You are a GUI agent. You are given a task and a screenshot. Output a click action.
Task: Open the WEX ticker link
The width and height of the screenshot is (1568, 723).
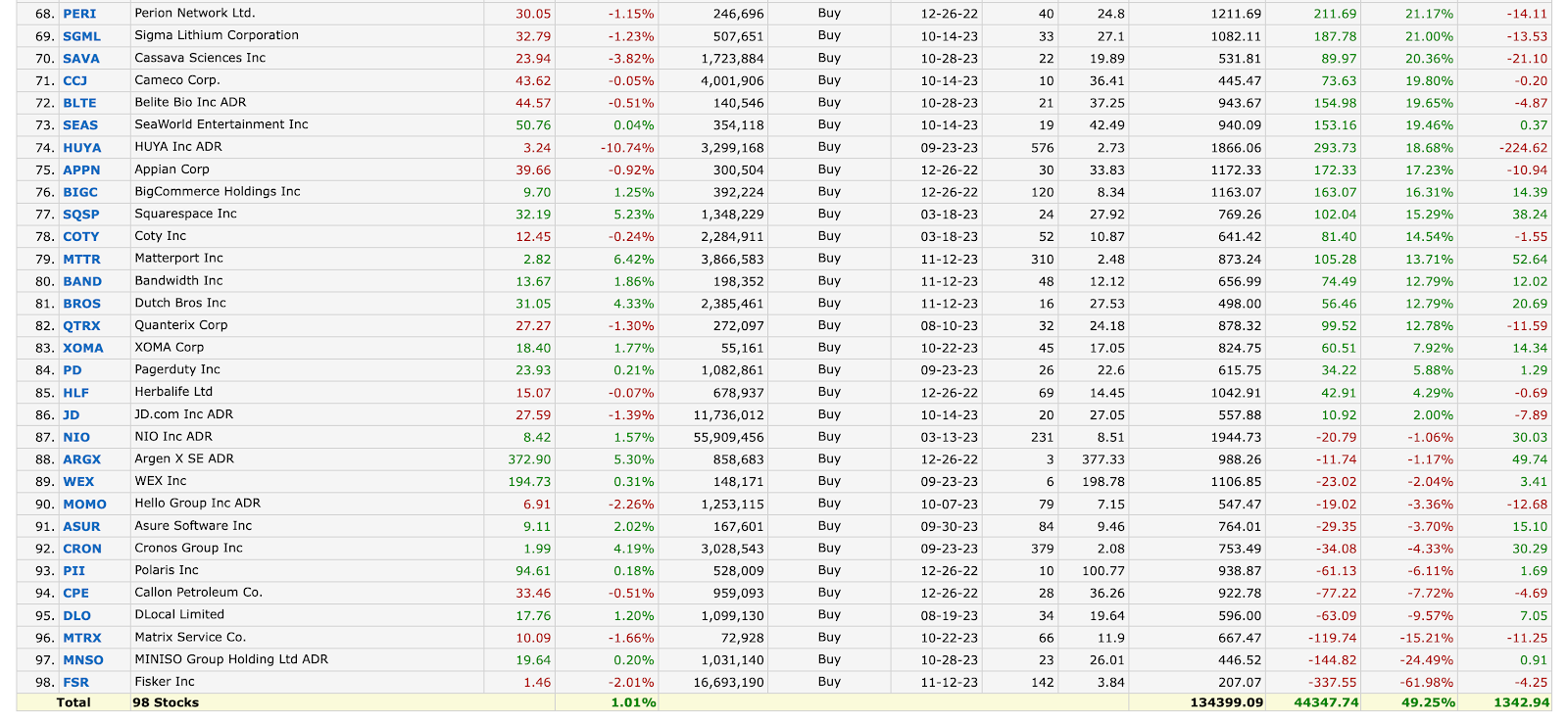(x=78, y=483)
